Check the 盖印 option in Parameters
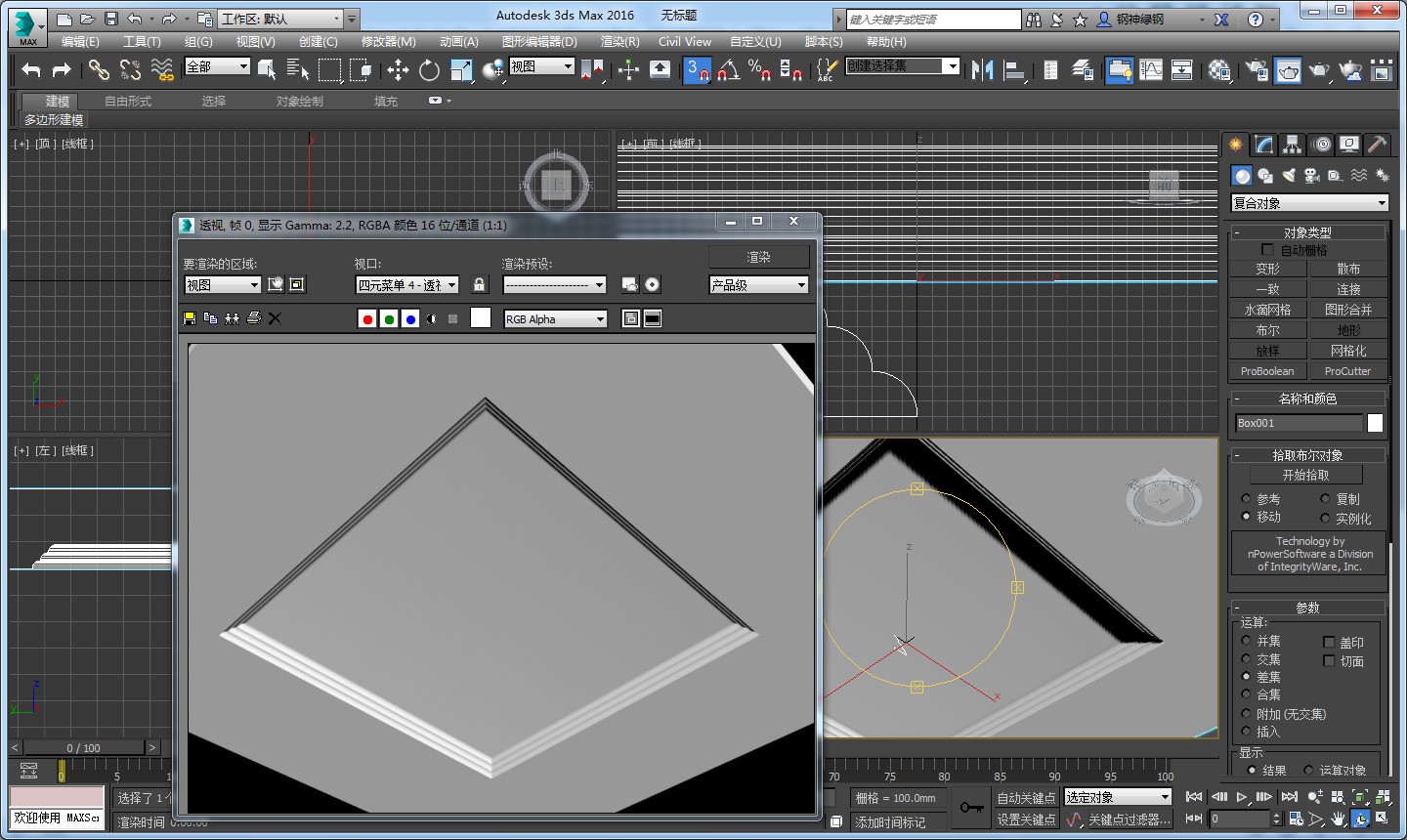This screenshot has width=1407, height=840. 1329,642
